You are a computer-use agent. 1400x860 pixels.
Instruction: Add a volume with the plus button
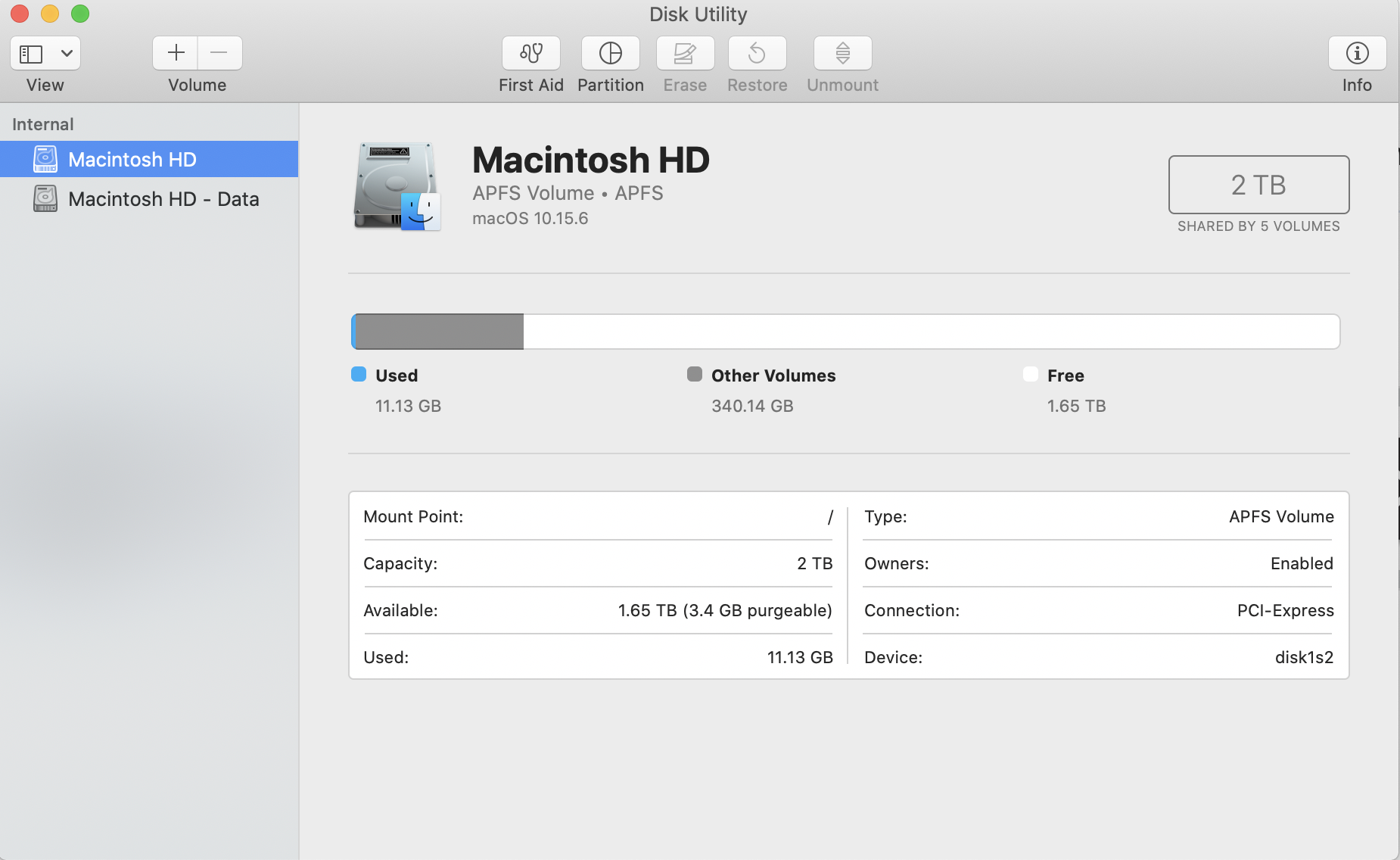coord(176,53)
